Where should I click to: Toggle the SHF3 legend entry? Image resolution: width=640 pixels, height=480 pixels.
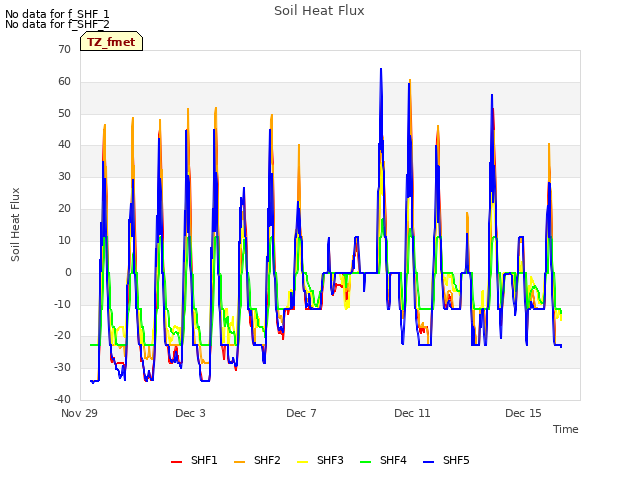coord(320,460)
